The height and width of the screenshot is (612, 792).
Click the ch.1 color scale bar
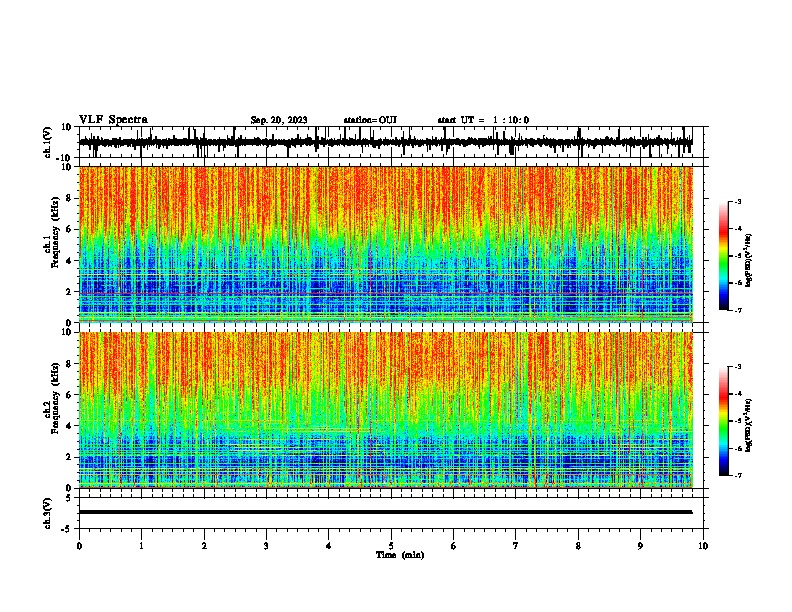tap(723, 256)
